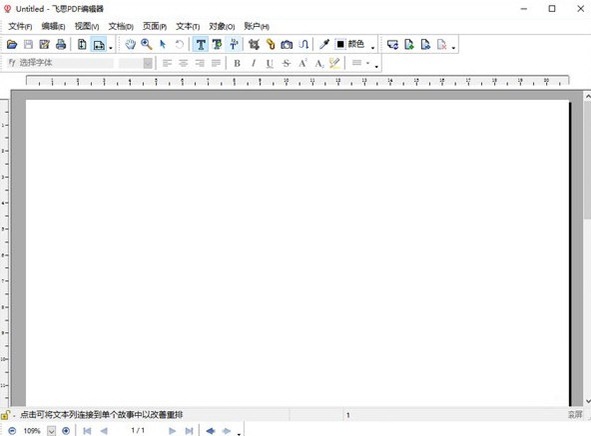Click the zoom in plus button
Screen dimensions: 591x436
click(x=66, y=430)
